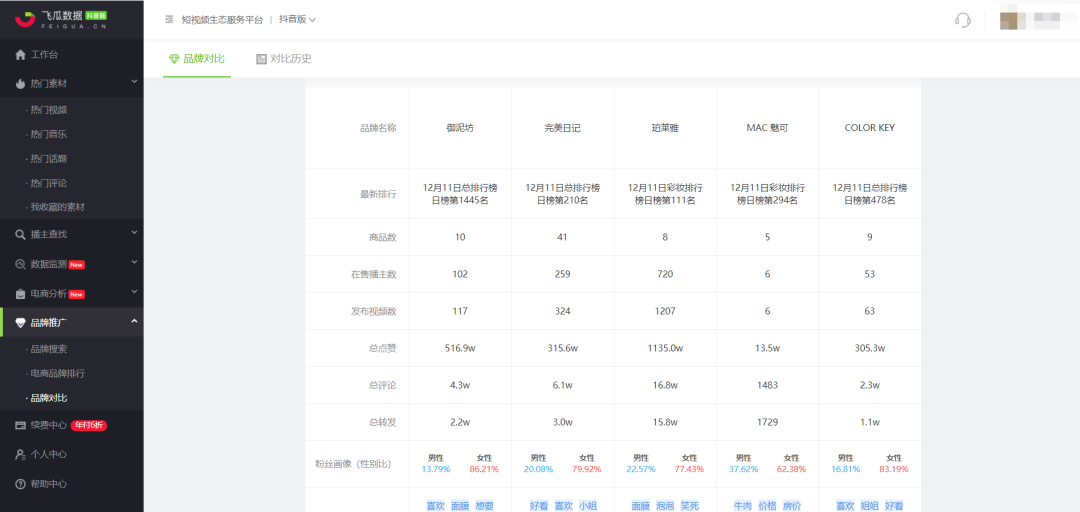Click ranking text 日榜第111名
The image size is (1080, 512).
(x=665, y=201)
